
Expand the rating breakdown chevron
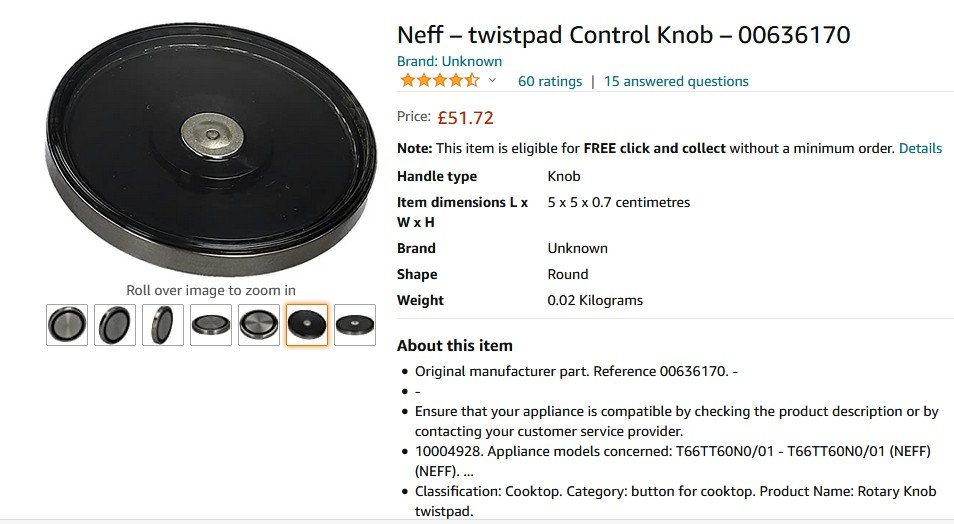(x=492, y=81)
